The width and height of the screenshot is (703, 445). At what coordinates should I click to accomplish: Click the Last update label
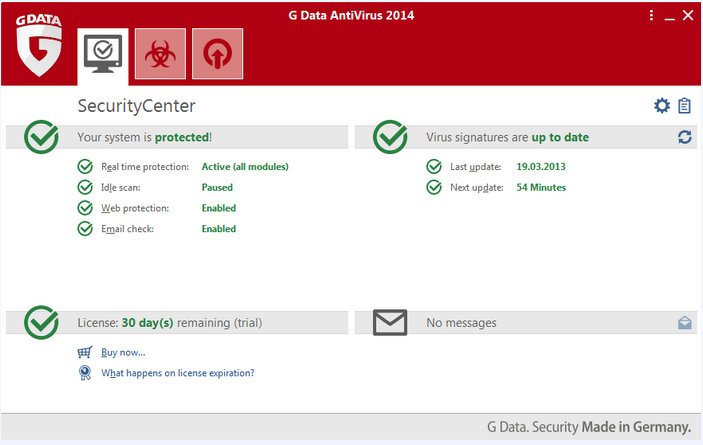(x=476, y=167)
